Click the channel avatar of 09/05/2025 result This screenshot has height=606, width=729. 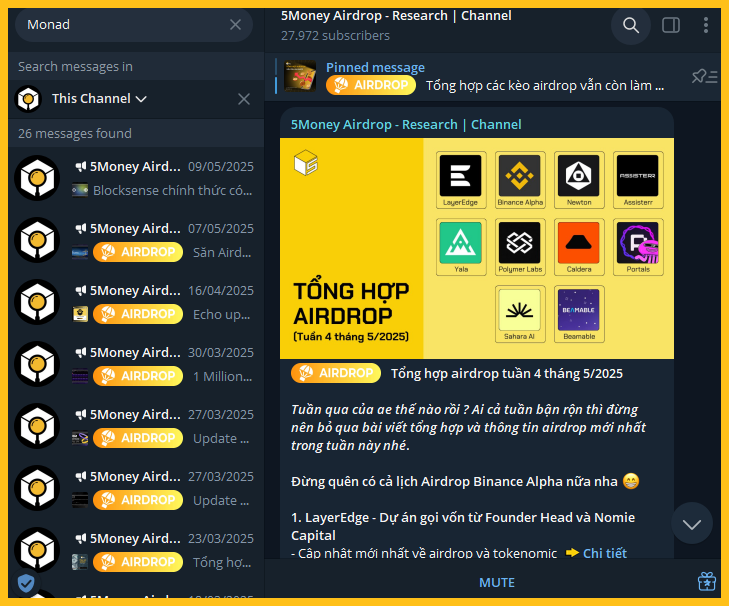(x=37, y=178)
